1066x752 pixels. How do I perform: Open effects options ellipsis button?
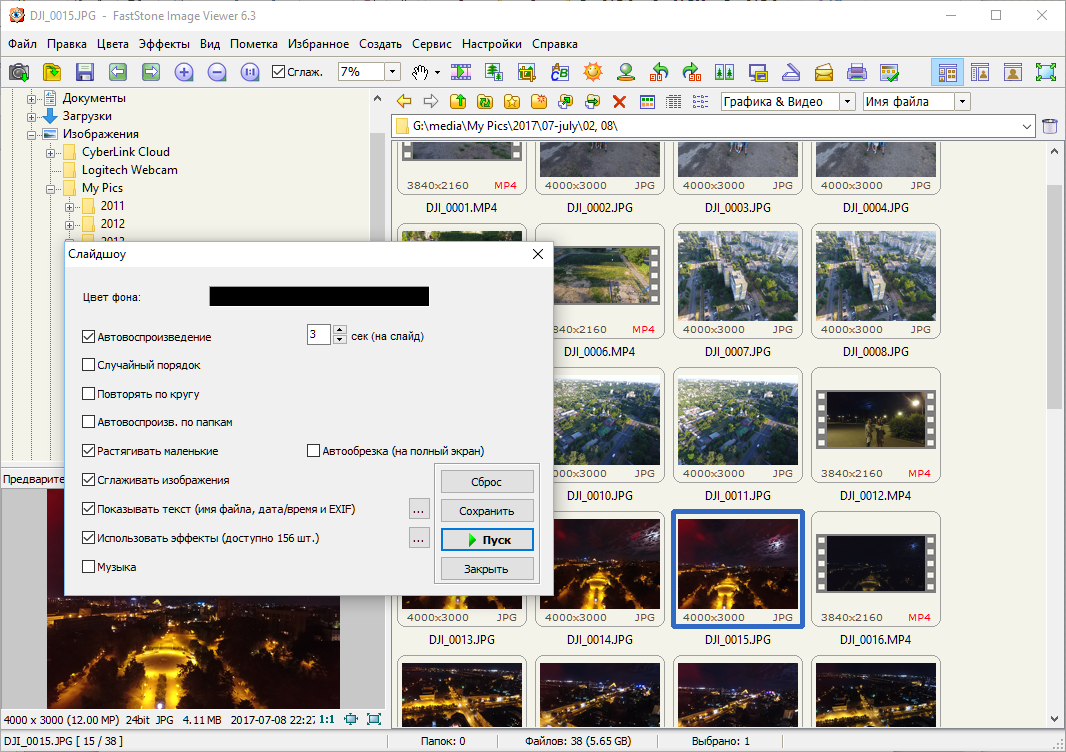[x=419, y=538]
